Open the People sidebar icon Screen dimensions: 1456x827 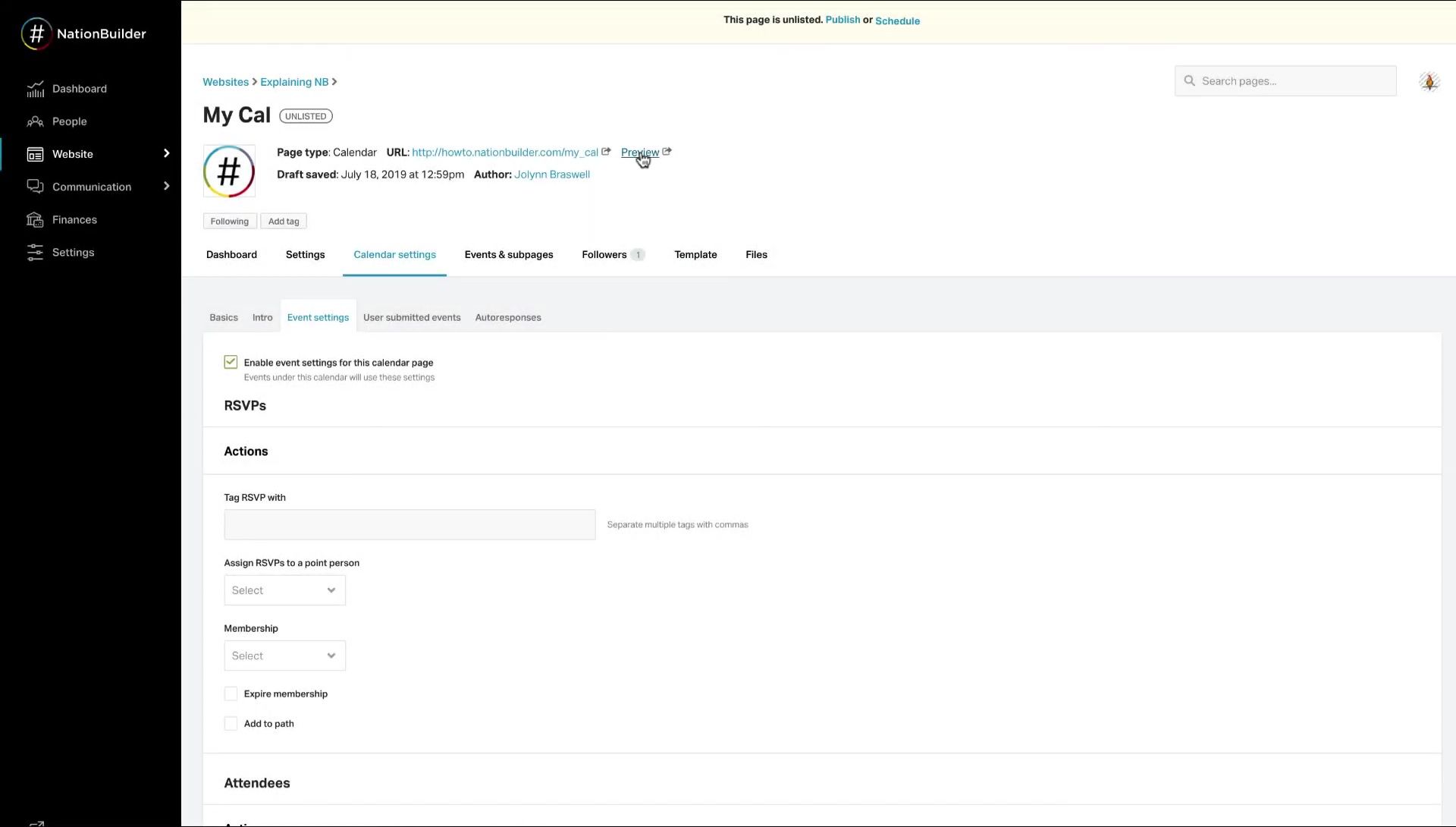click(x=36, y=121)
